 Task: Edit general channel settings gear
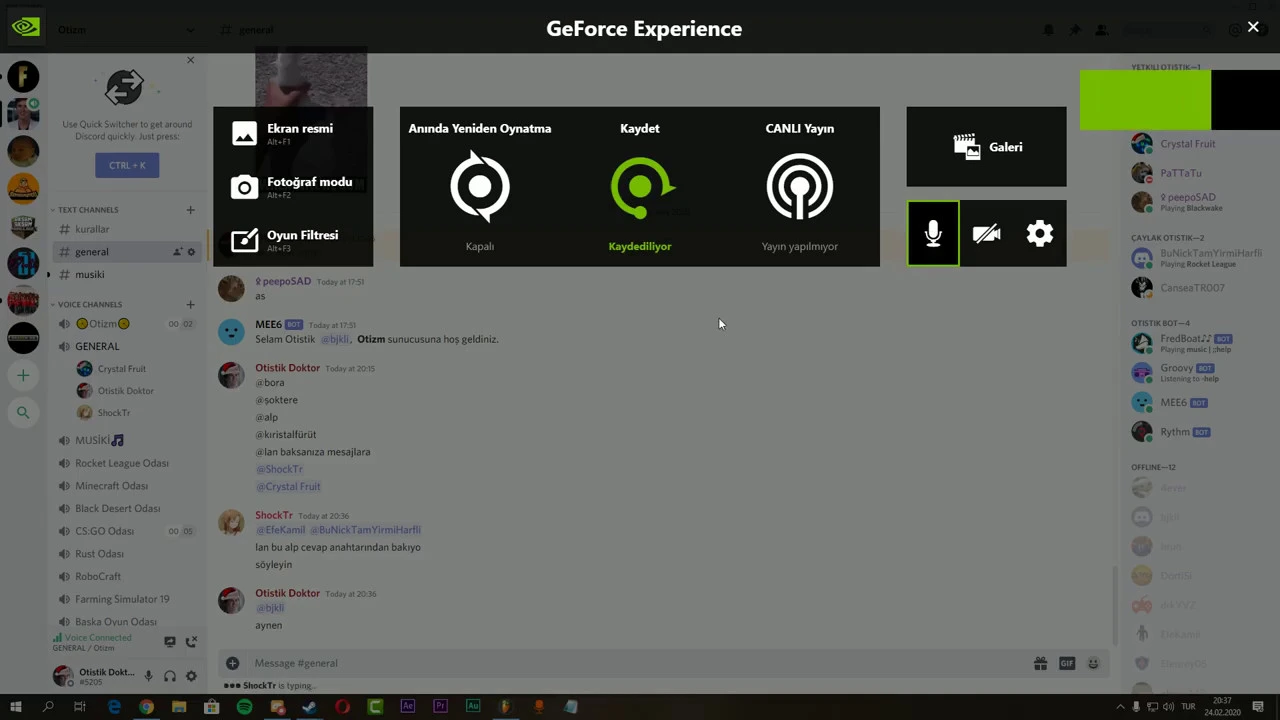pyautogui.click(x=191, y=252)
